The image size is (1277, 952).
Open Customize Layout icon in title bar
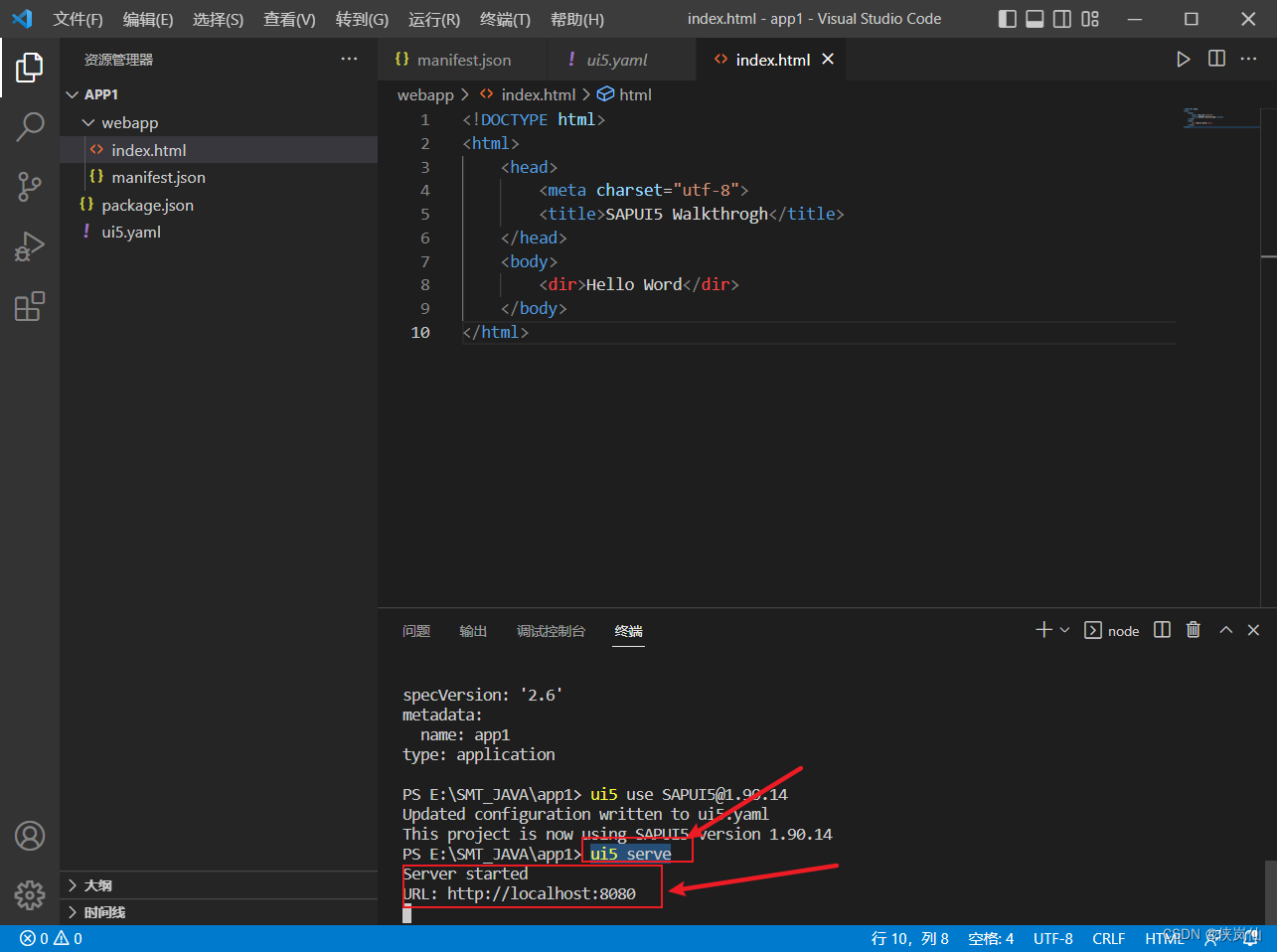[x=1090, y=19]
